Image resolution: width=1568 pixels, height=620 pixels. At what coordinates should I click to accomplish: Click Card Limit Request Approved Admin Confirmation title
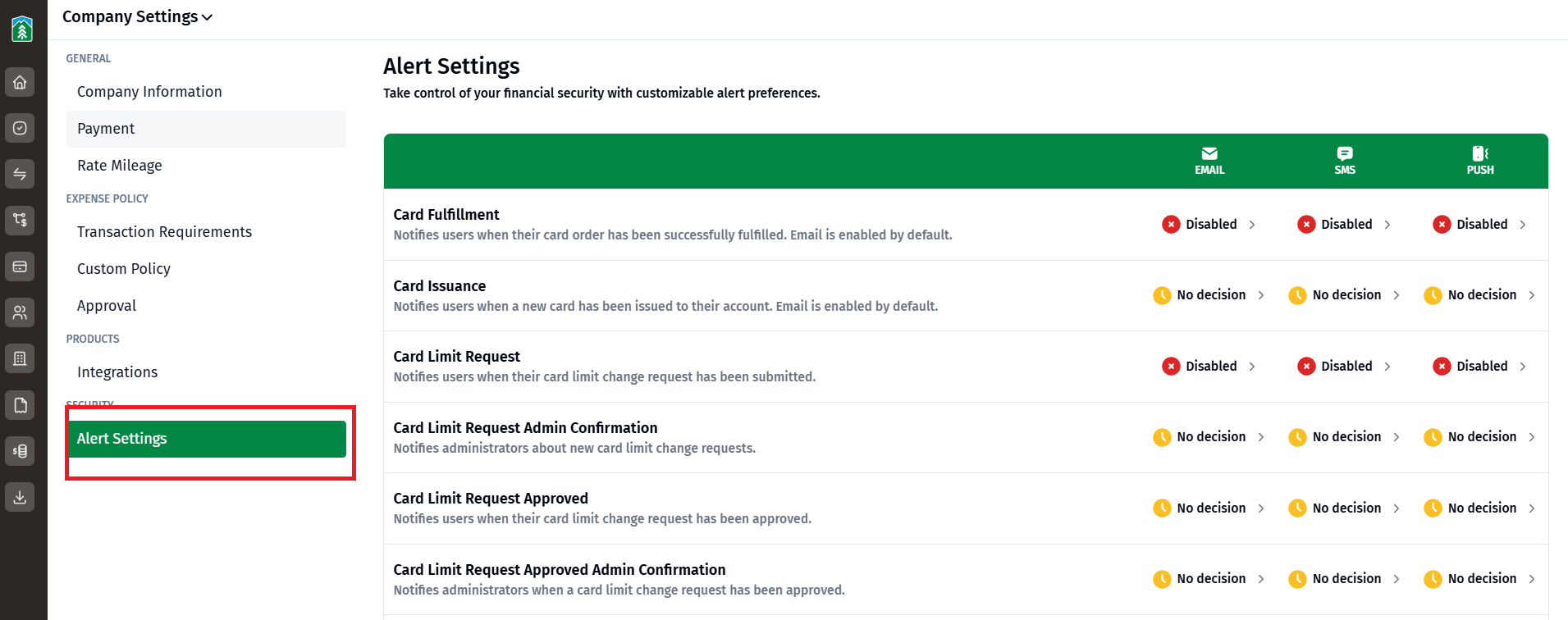coord(560,570)
